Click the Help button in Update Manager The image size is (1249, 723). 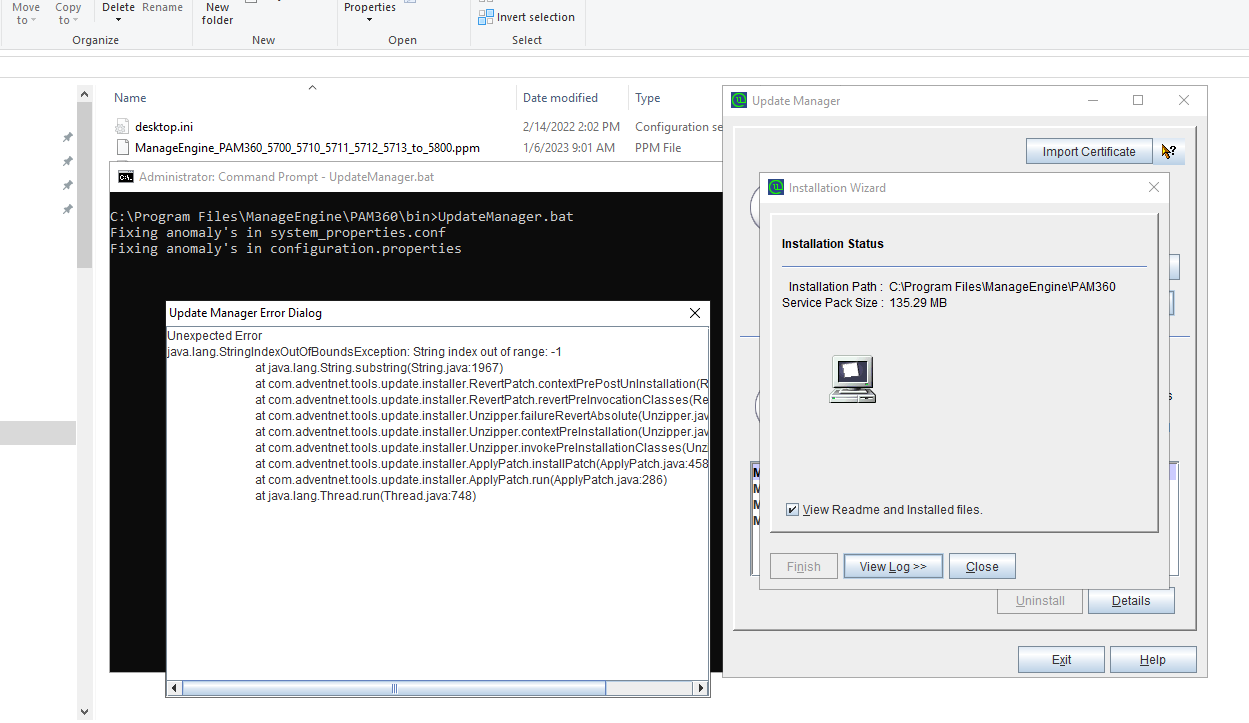(1153, 660)
